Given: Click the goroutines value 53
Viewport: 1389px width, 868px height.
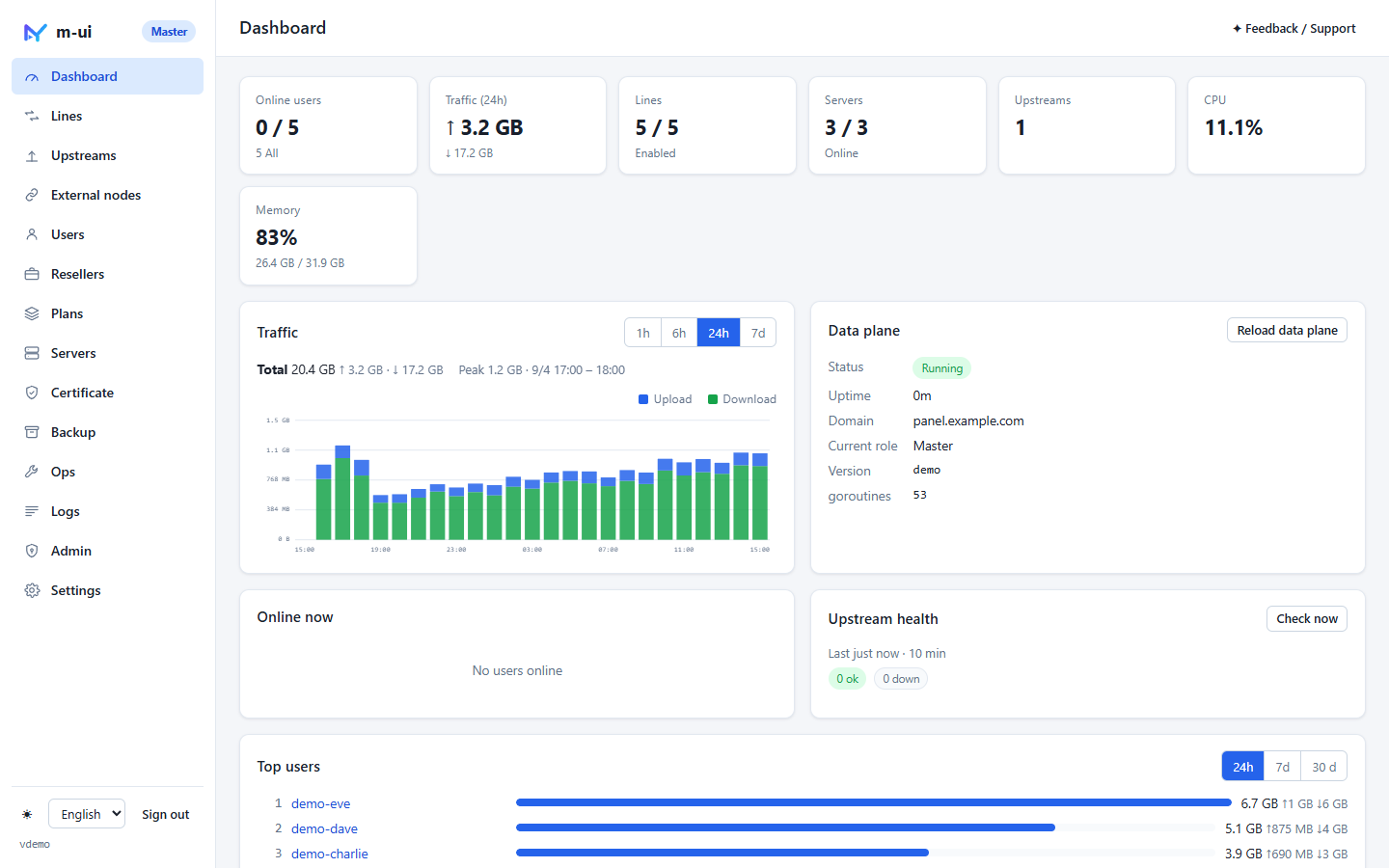Looking at the screenshot, I should [919, 495].
